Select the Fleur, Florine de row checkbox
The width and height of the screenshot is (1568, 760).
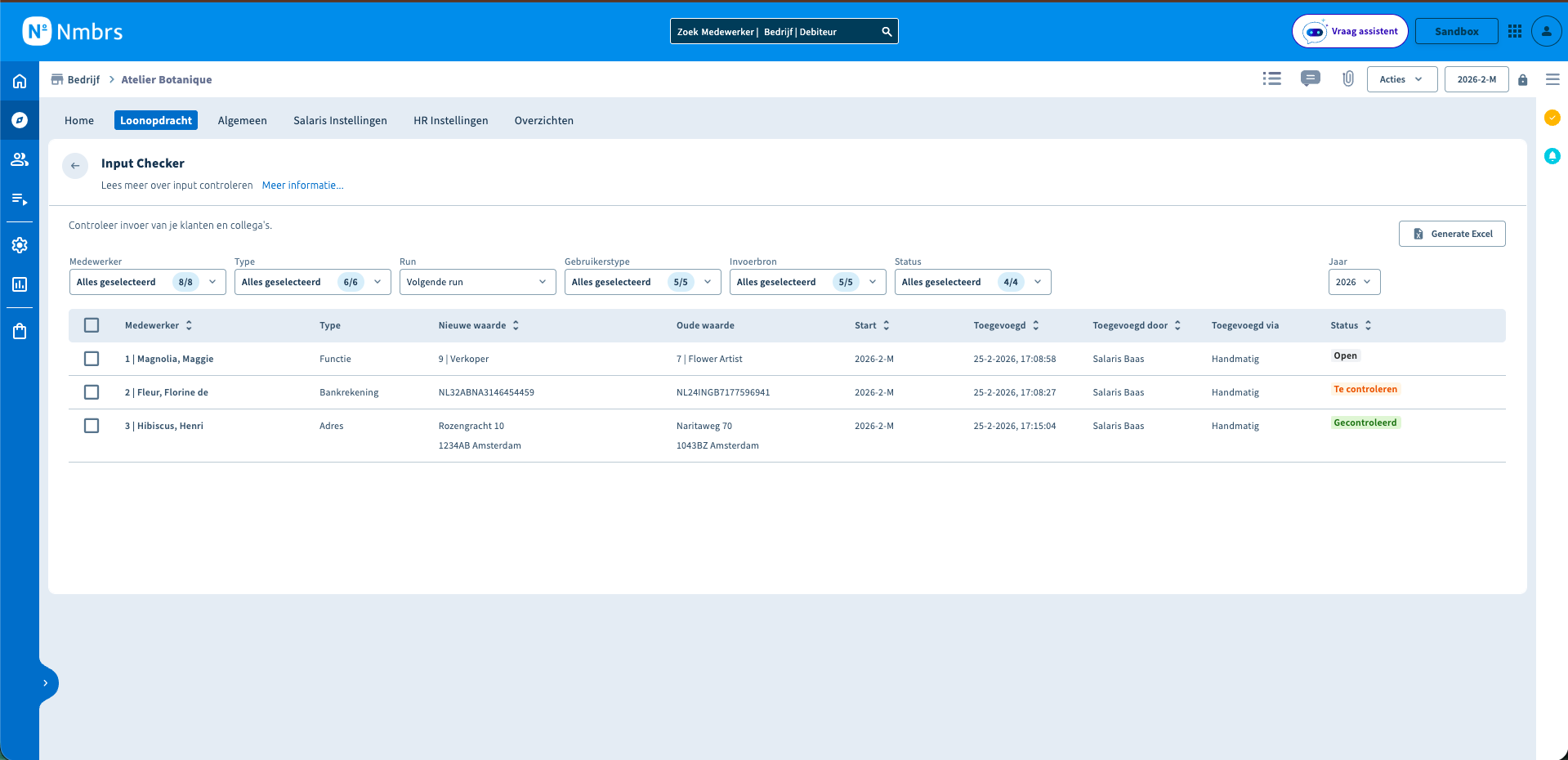pos(92,392)
